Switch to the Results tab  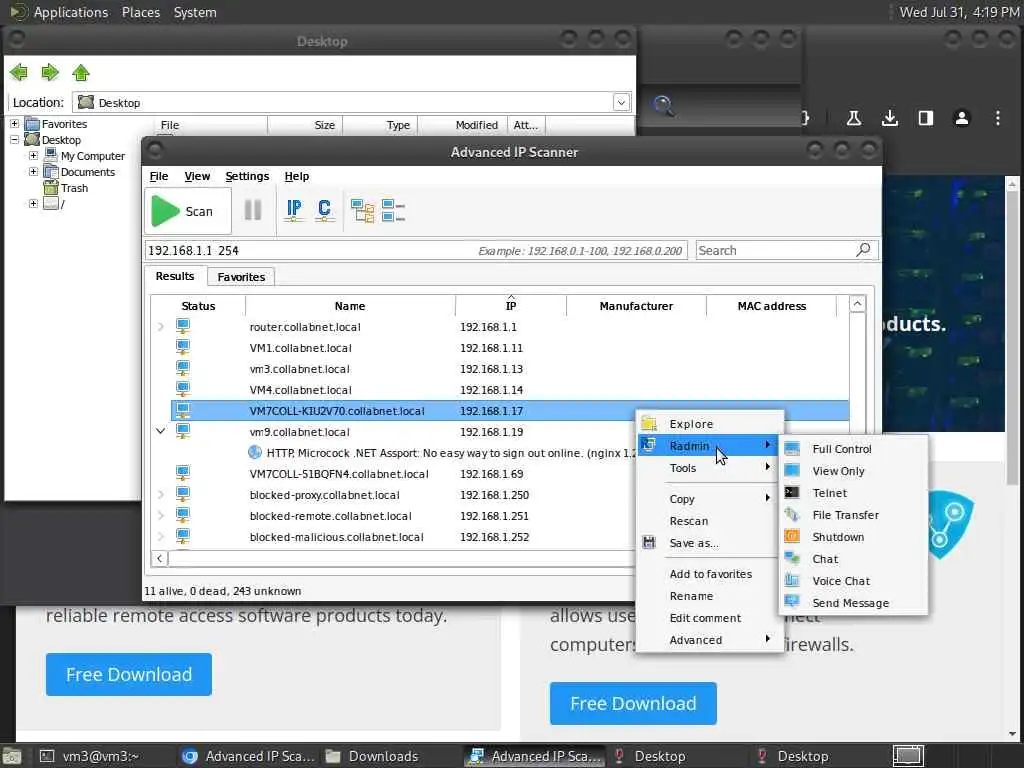(174, 276)
